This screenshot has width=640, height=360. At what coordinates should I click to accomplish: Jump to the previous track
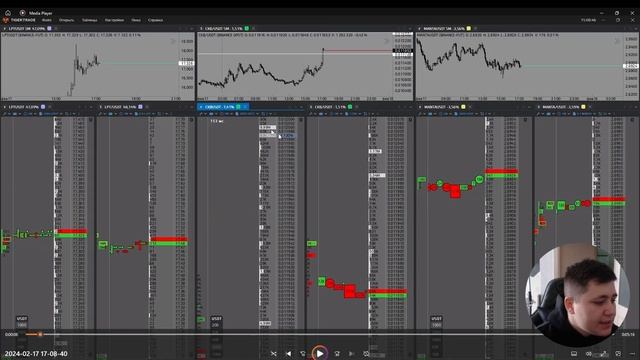tap(289, 353)
